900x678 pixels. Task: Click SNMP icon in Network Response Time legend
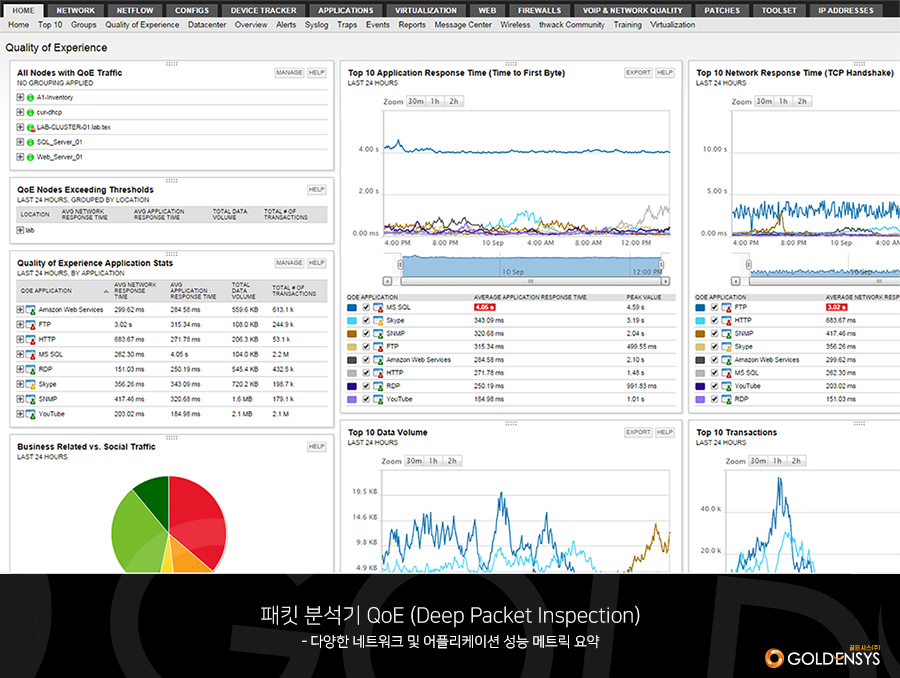pyautogui.click(x=727, y=334)
